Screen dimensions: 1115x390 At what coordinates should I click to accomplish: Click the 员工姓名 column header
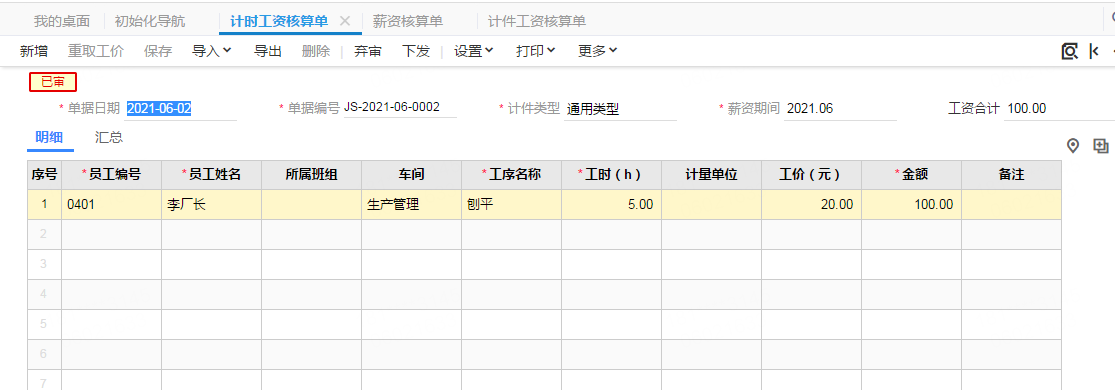211,174
